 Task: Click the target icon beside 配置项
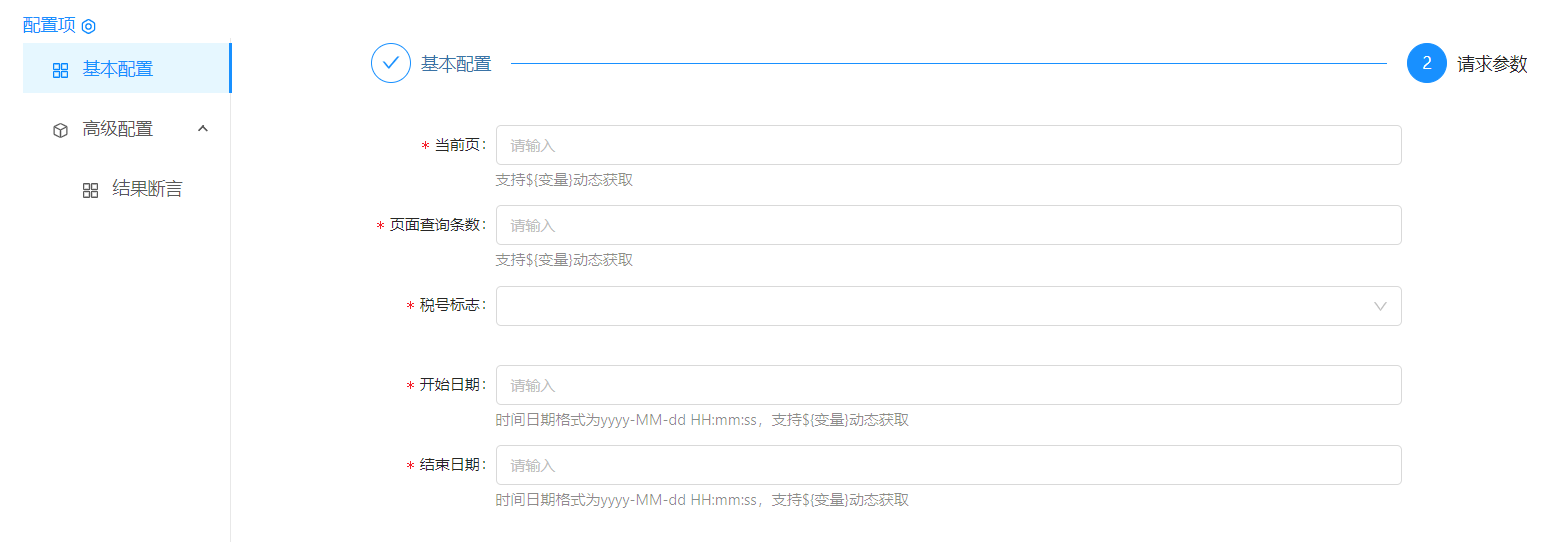pos(89,26)
